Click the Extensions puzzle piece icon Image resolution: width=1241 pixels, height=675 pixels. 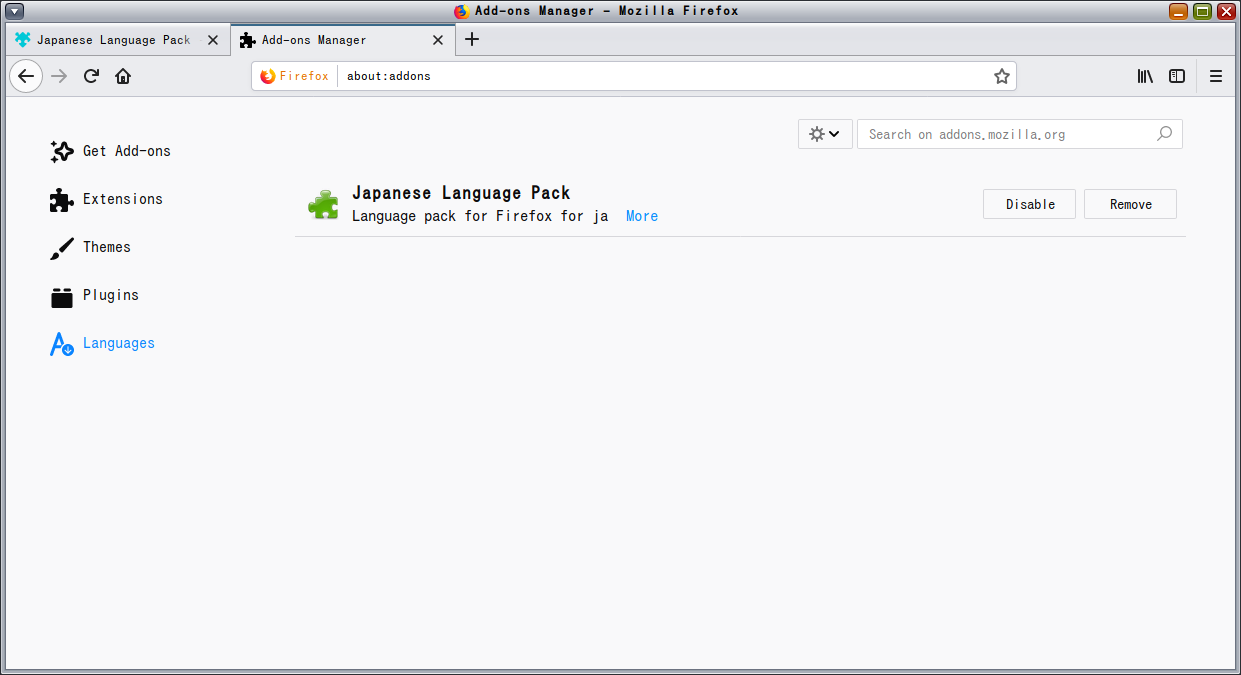[x=62, y=200]
